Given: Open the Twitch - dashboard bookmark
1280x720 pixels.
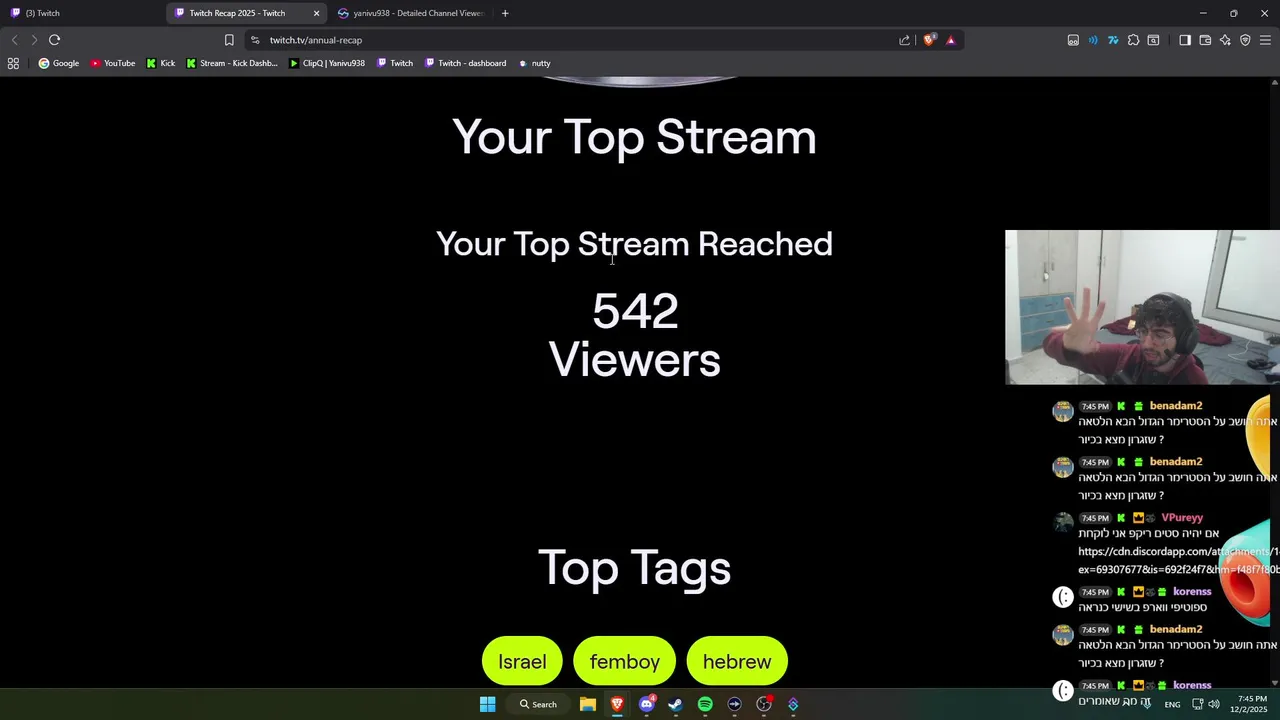Looking at the screenshot, I should pyautogui.click(x=465, y=63).
